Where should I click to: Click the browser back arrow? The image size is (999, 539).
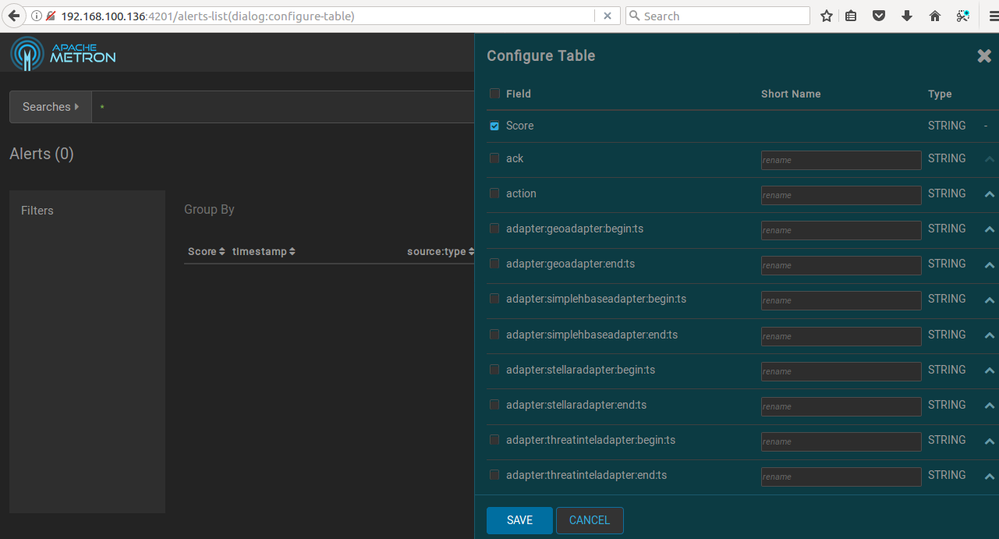[x=14, y=16]
